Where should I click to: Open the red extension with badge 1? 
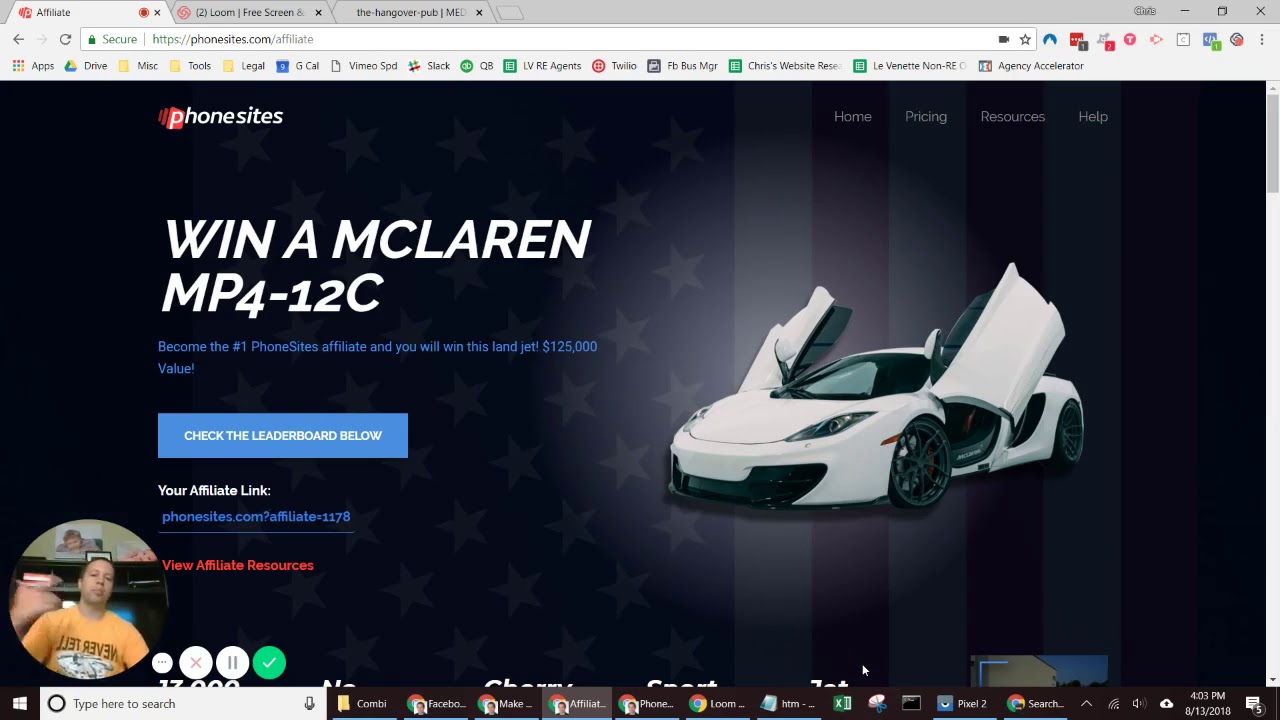(x=1077, y=40)
